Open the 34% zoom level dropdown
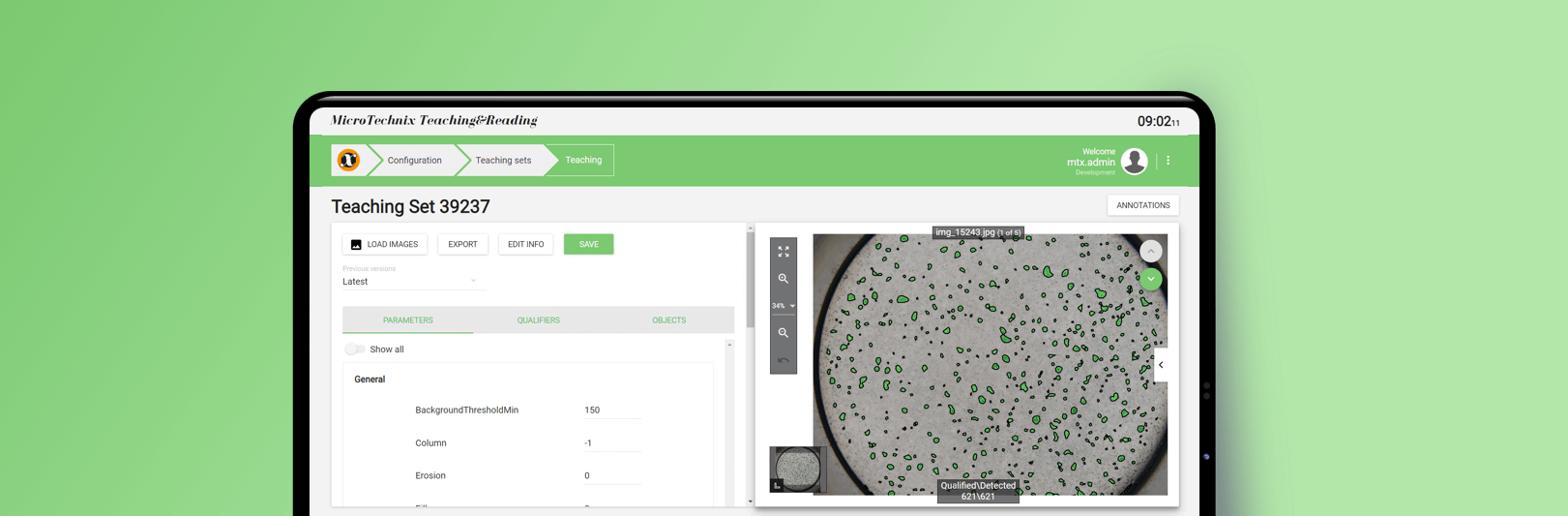The height and width of the screenshot is (516, 1568). click(x=784, y=306)
